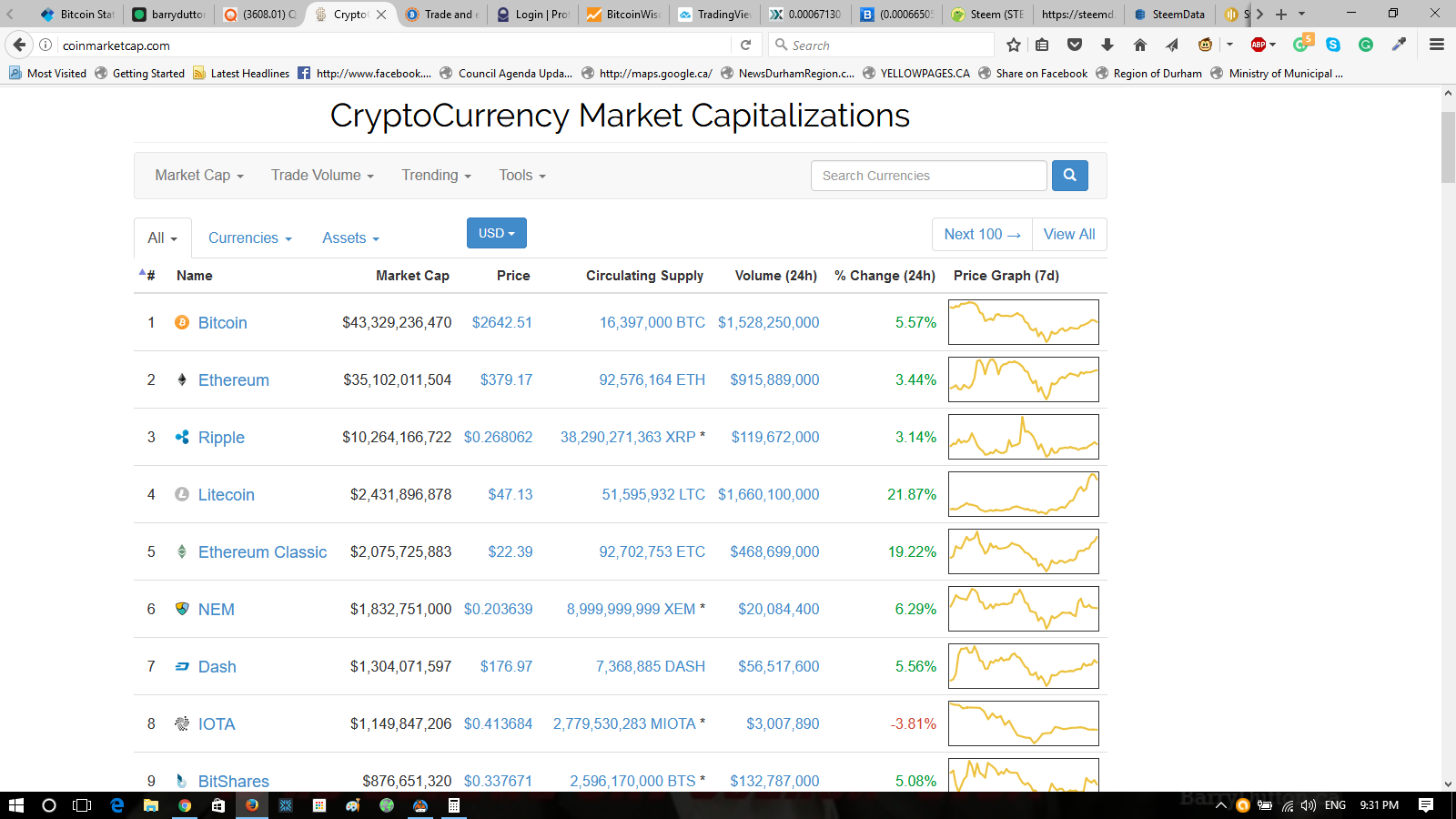
Task: Reload the coinmarketcap page
Action: coord(745,45)
